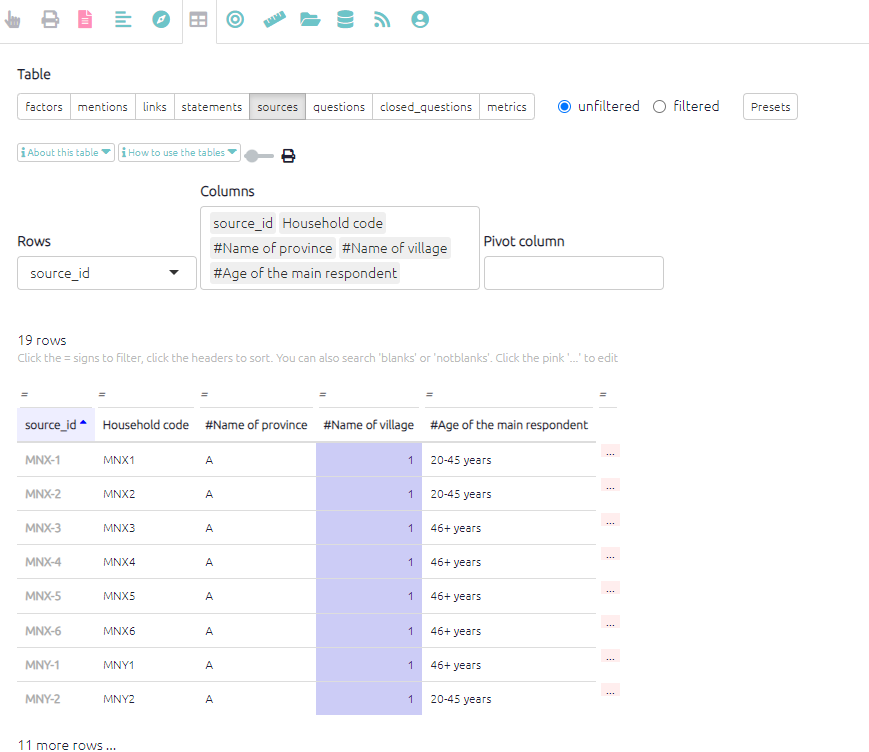Expand the About this table dropdown

pyautogui.click(x=66, y=153)
